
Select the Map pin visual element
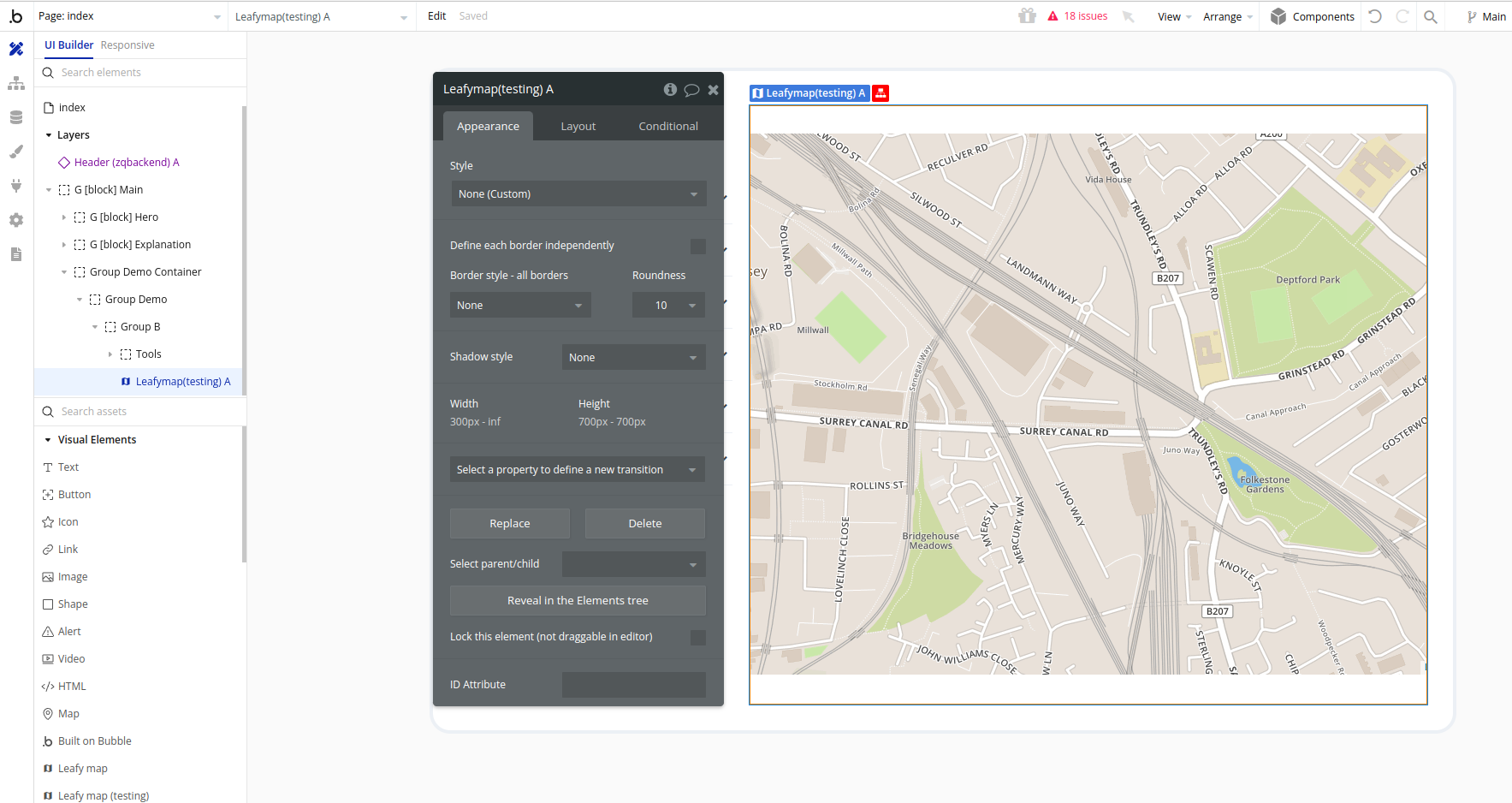[x=48, y=714]
